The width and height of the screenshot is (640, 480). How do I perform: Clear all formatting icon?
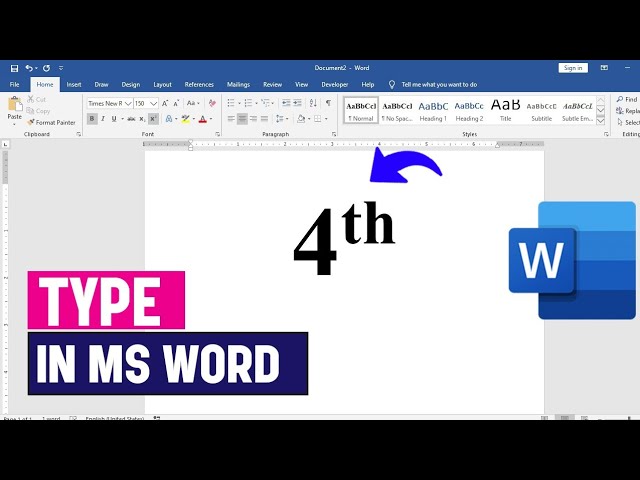(x=212, y=103)
